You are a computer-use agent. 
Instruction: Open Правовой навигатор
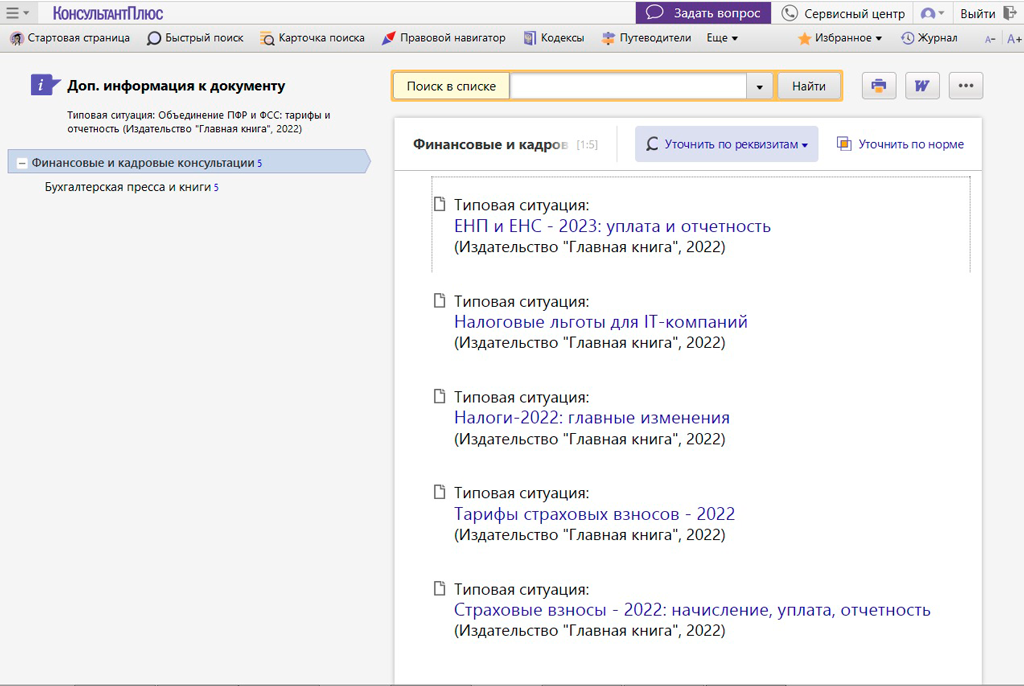444,38
